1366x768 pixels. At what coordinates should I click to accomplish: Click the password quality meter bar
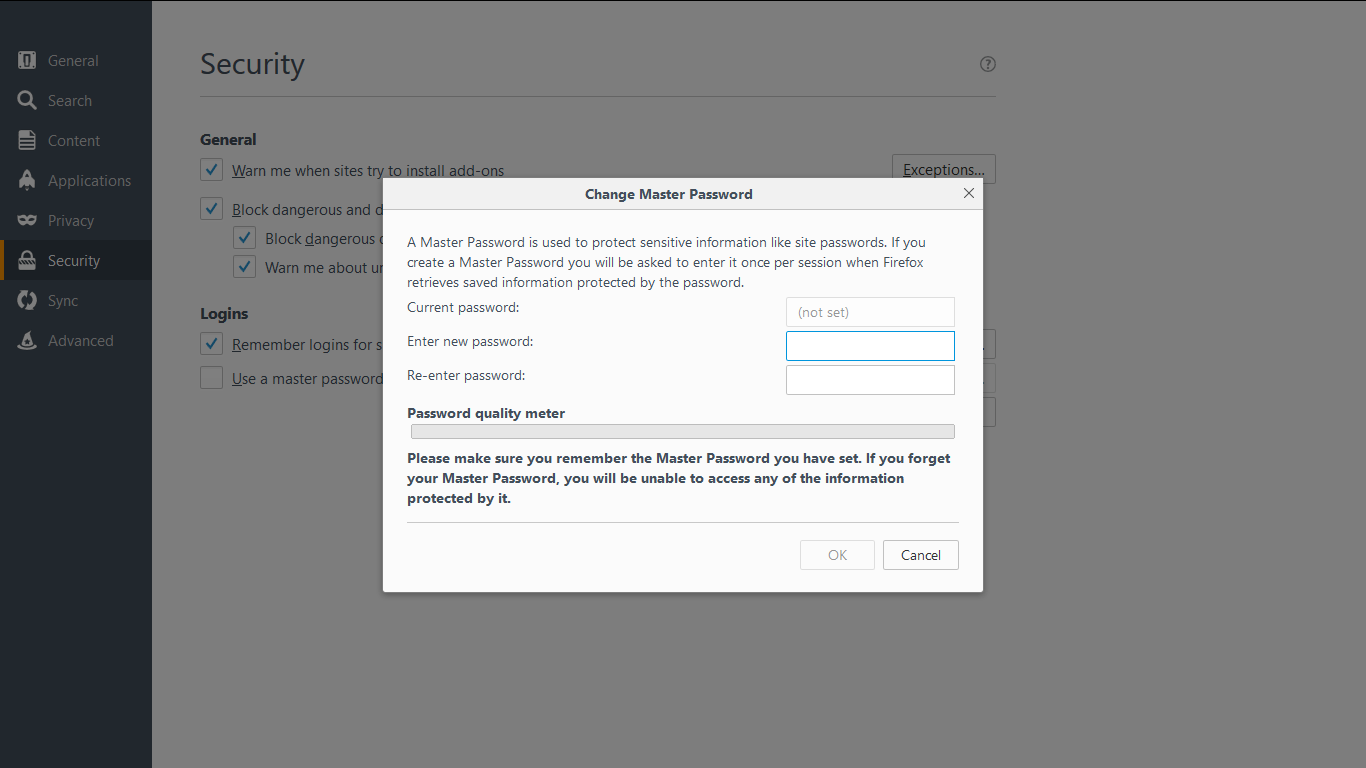pyautogui.click(x=683, y=431)
